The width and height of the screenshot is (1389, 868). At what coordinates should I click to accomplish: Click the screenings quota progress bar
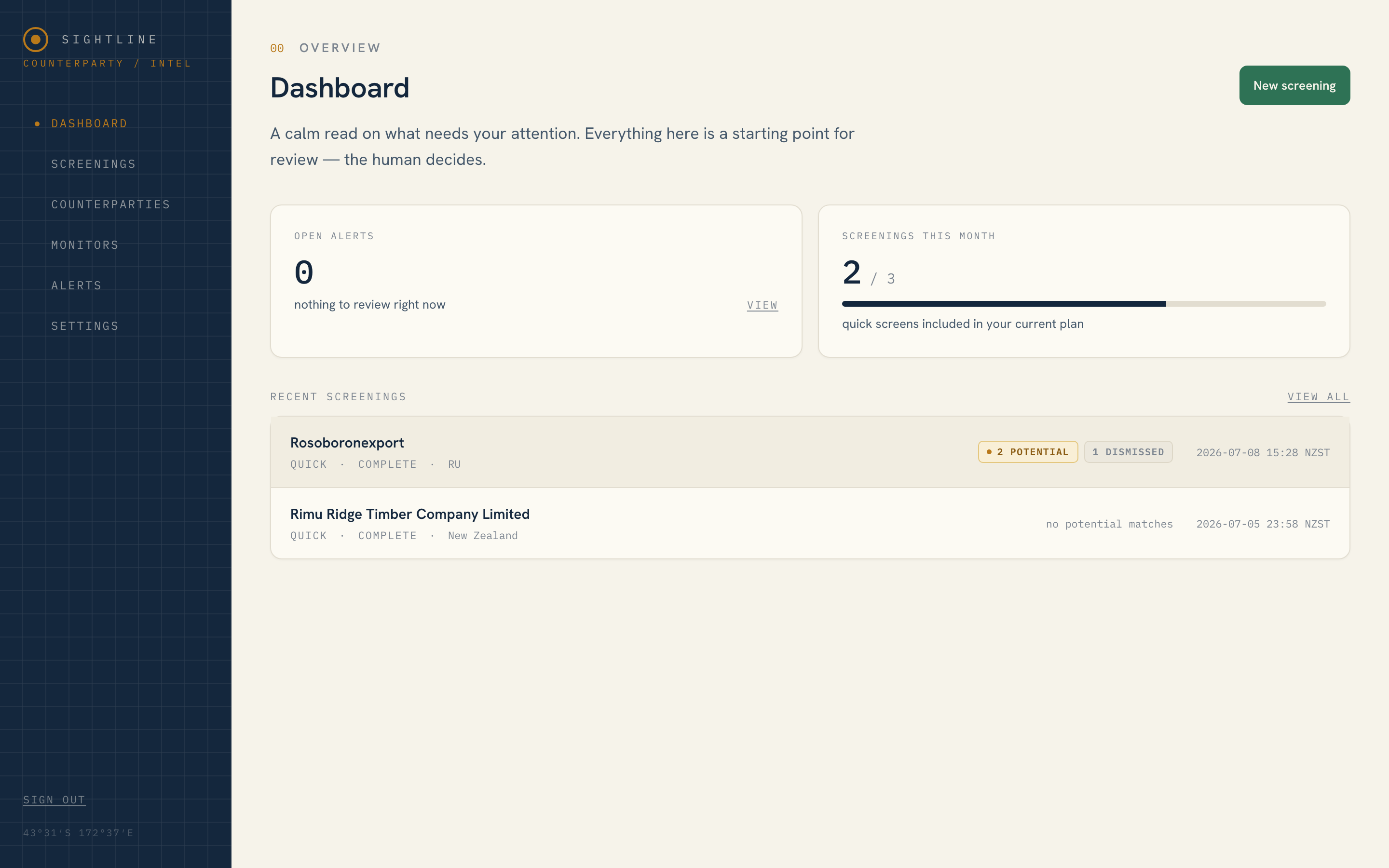1084,304
